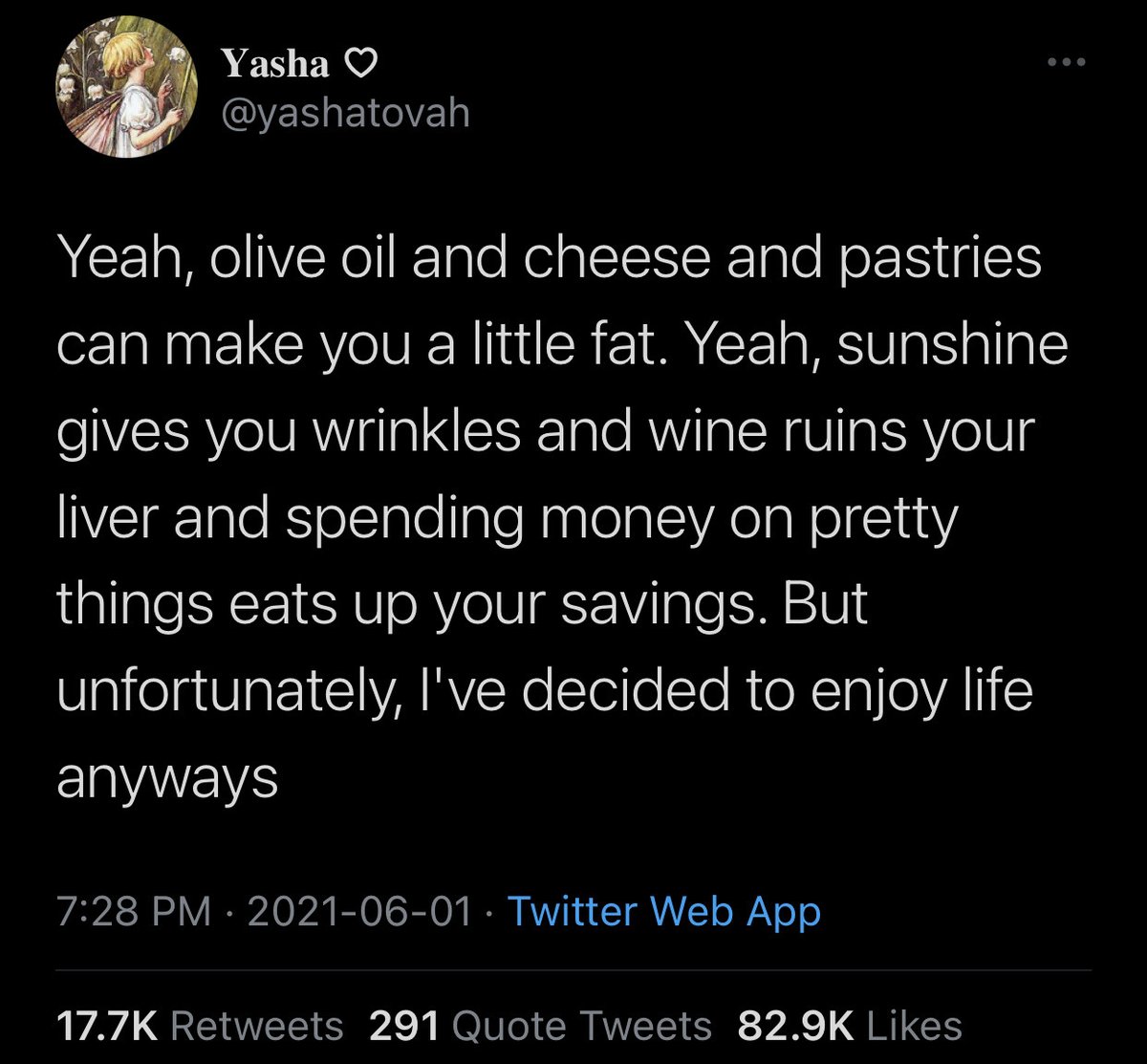Viewport: 1147px width, 1064px height.
Task: Click the word "sunshine" in the tweet text
Action: [x=952, y=345]
